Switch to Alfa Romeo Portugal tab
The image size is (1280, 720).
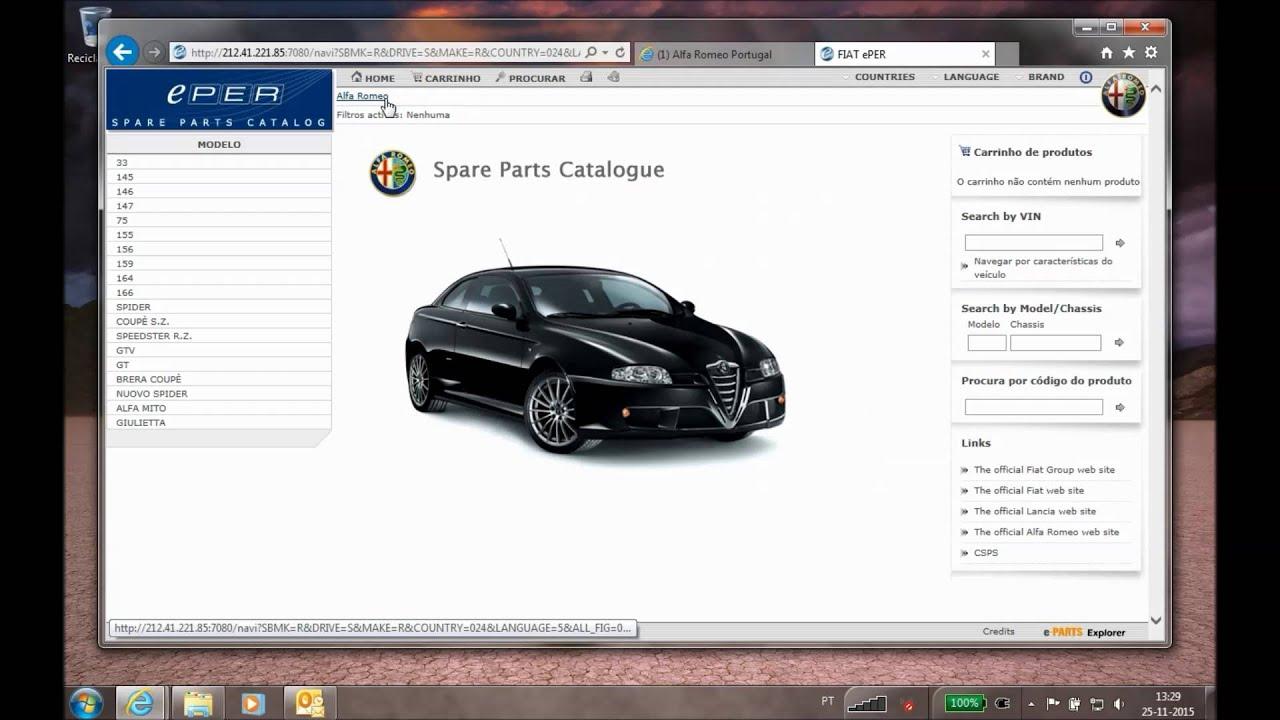tap(724, 54)
